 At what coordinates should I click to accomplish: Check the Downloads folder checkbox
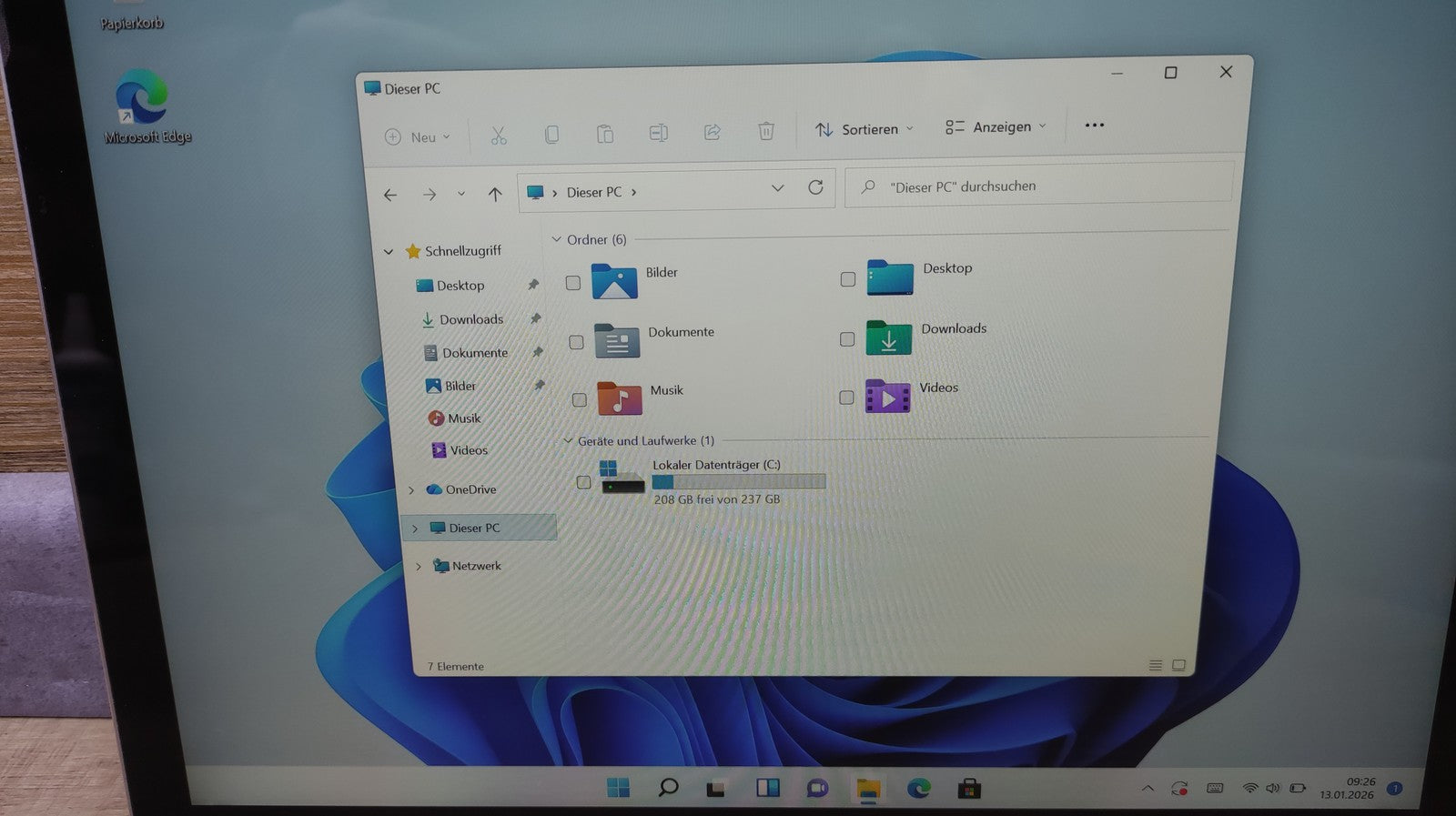(x=847, y=338)
